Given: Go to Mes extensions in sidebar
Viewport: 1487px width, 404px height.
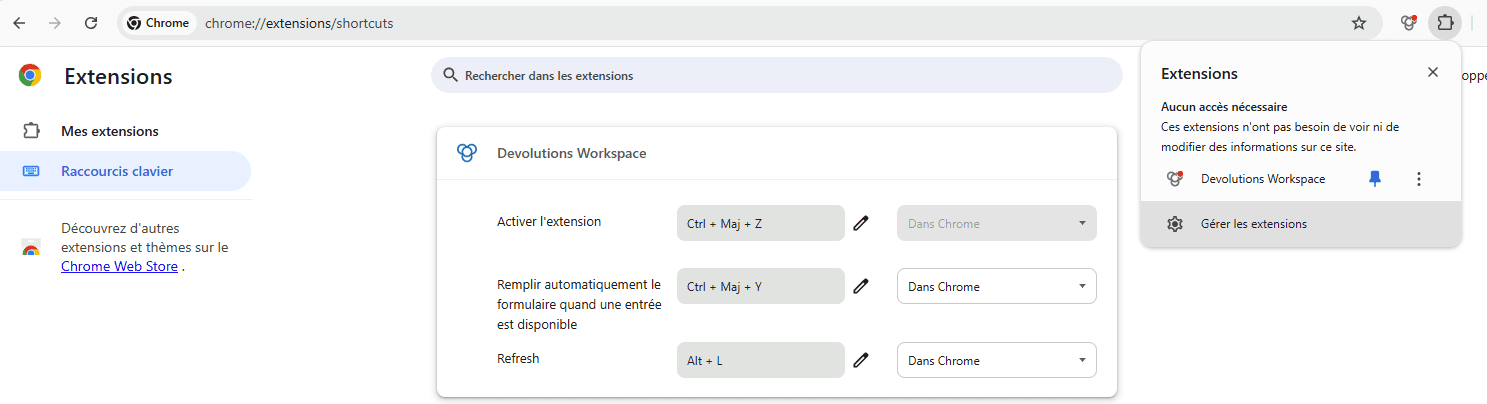Looking at the screenshot, I should (x=110, y=131).
